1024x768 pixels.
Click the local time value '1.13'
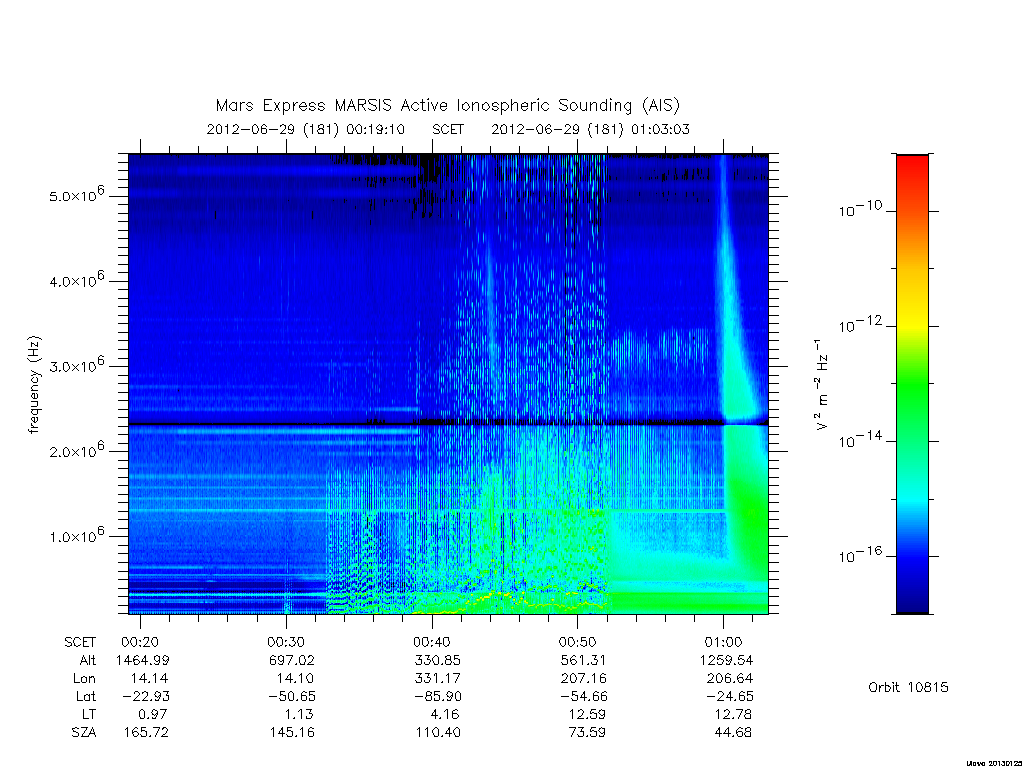[299, 714]
